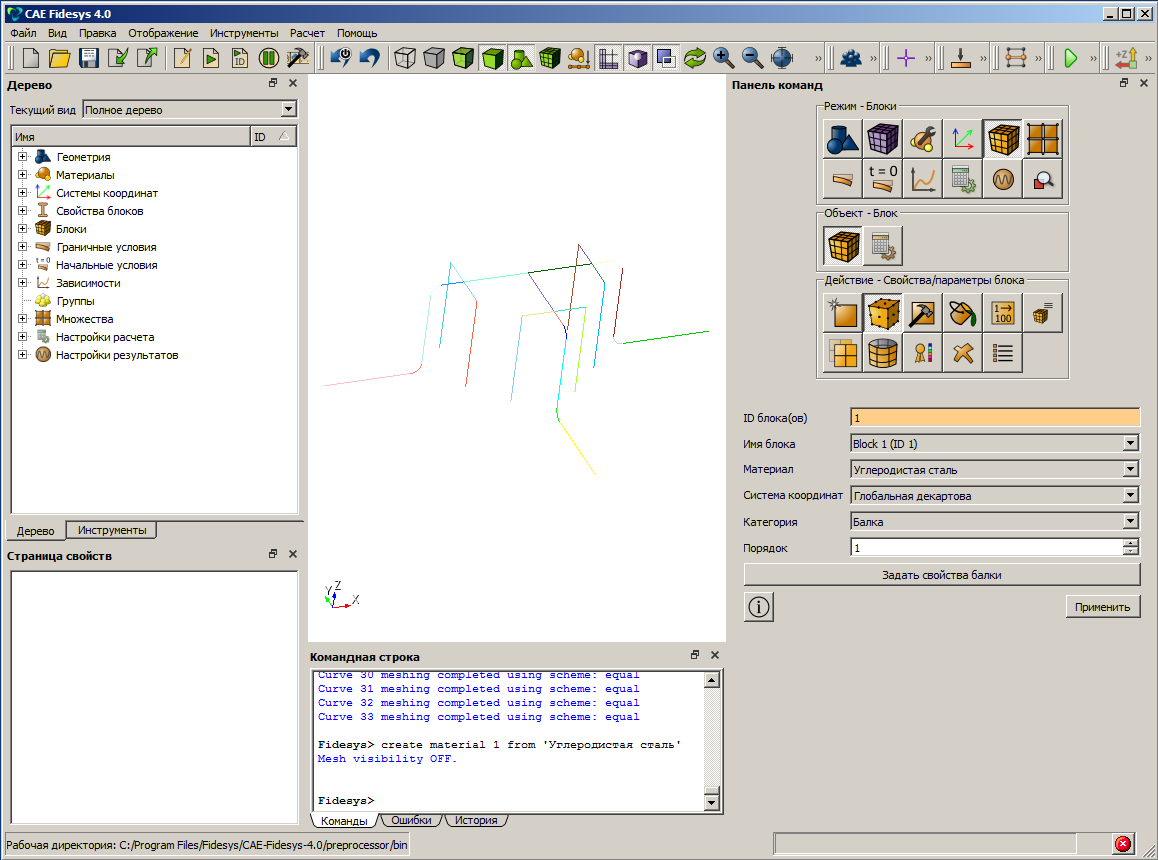
Task: Sort tree by ID column header
Action: point(273,137)
